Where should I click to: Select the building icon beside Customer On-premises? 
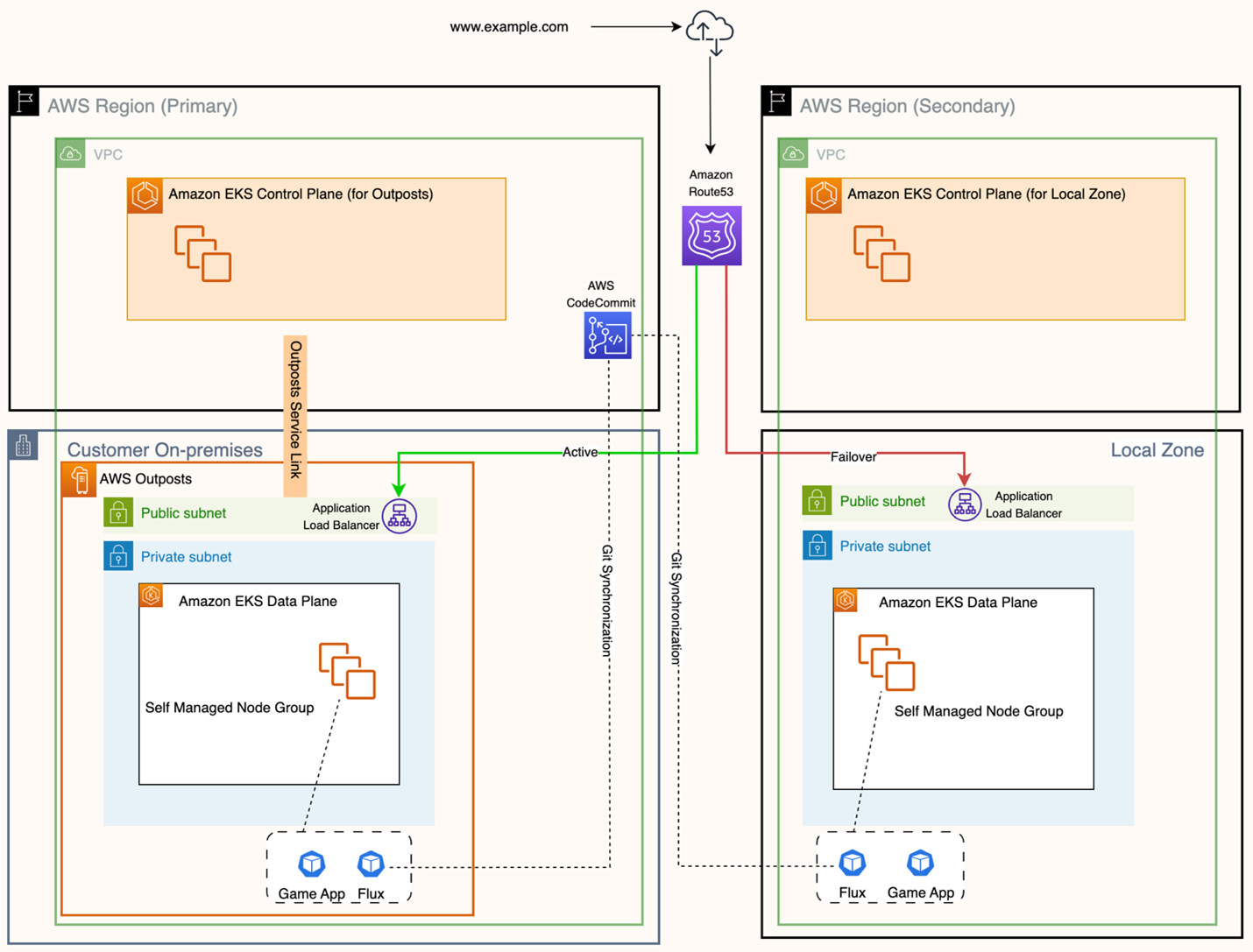pos(24,445)
